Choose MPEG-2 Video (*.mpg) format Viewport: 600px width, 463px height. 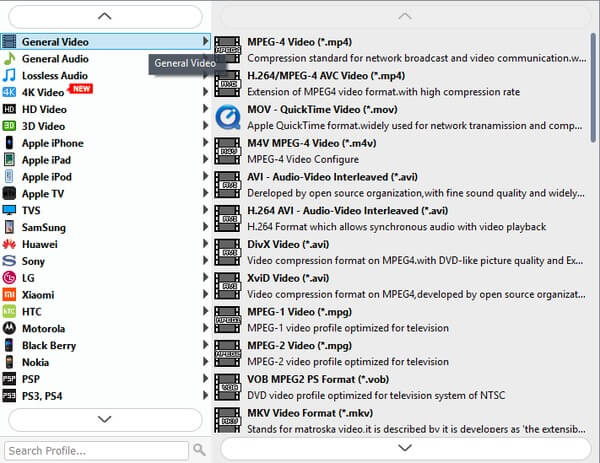click(x=401, y=353)
